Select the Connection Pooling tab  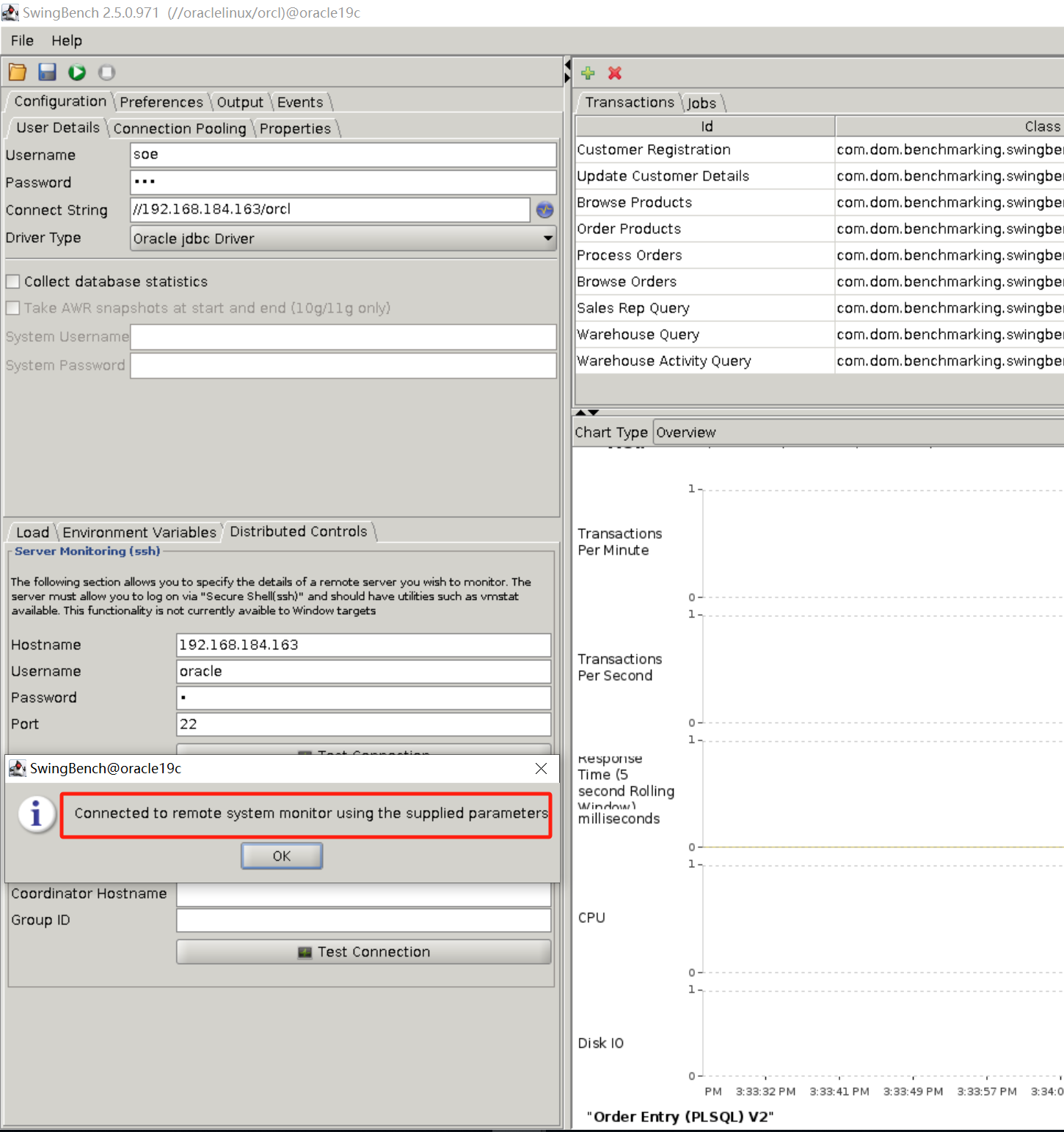click(x=180, y=128)
